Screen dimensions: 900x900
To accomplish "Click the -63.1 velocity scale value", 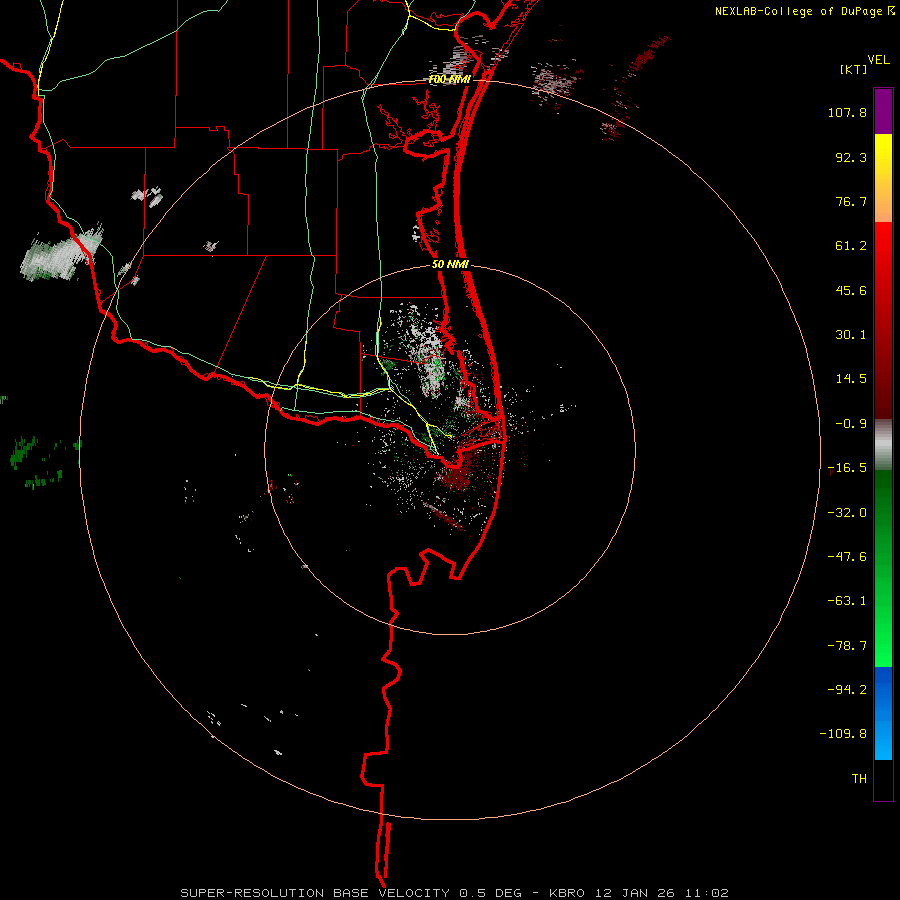I will [847, 601].
